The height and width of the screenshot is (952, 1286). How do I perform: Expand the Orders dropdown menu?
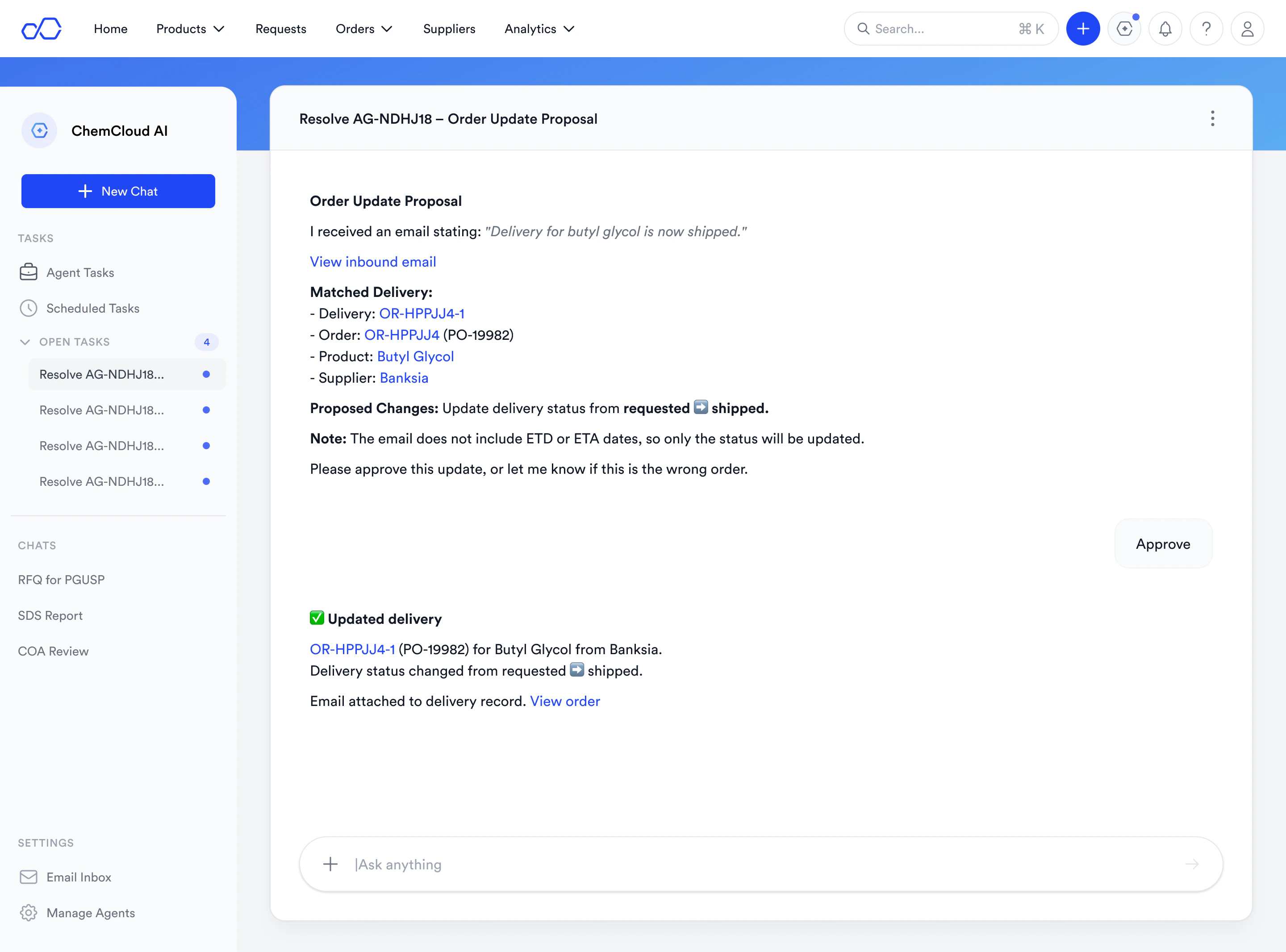[363, 29]
